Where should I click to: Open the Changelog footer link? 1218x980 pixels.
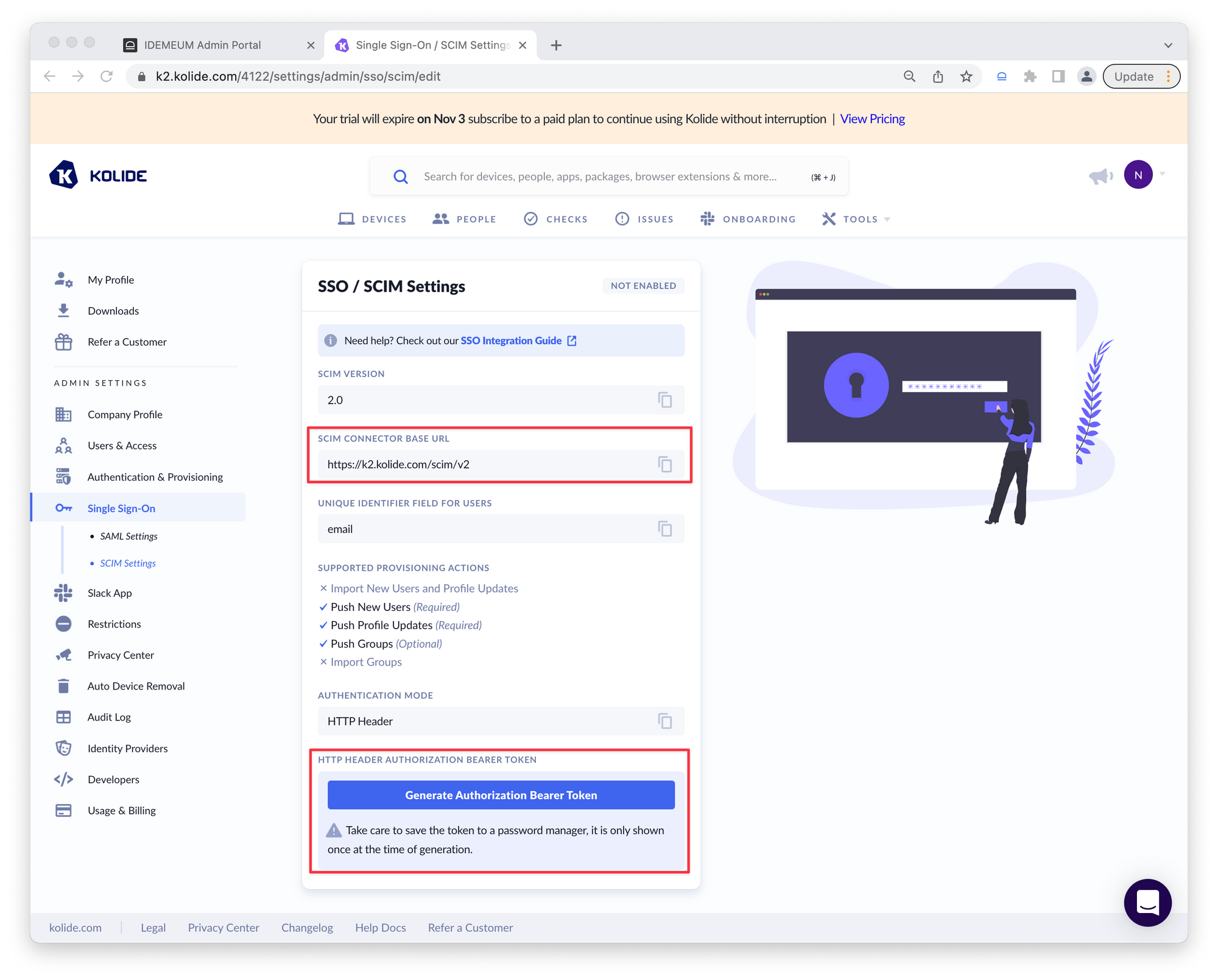(x=307, y=927)
